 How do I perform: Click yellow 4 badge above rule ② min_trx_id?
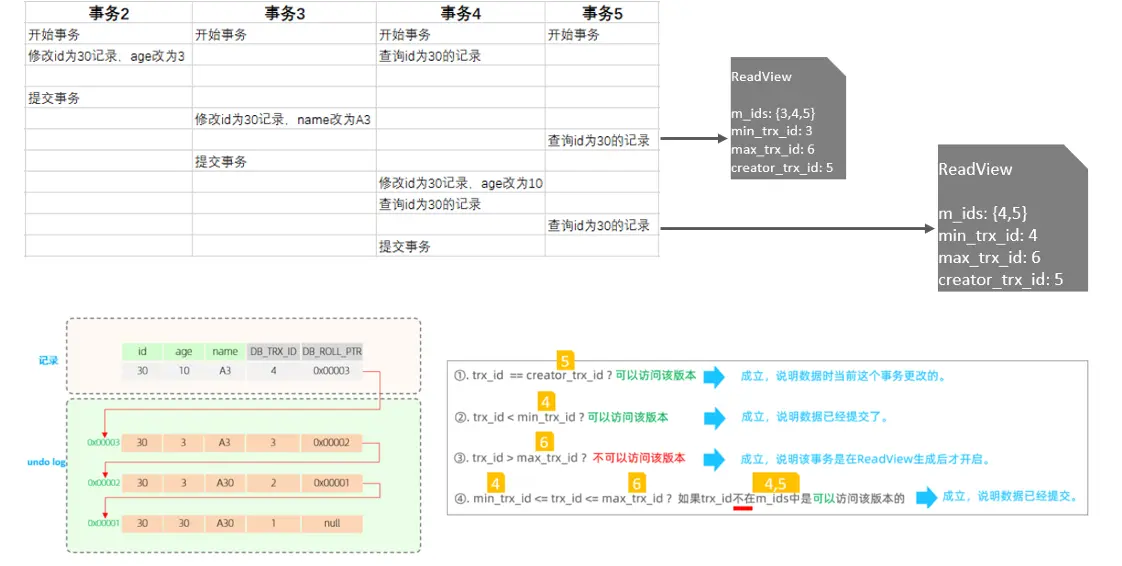pos(545,401)
